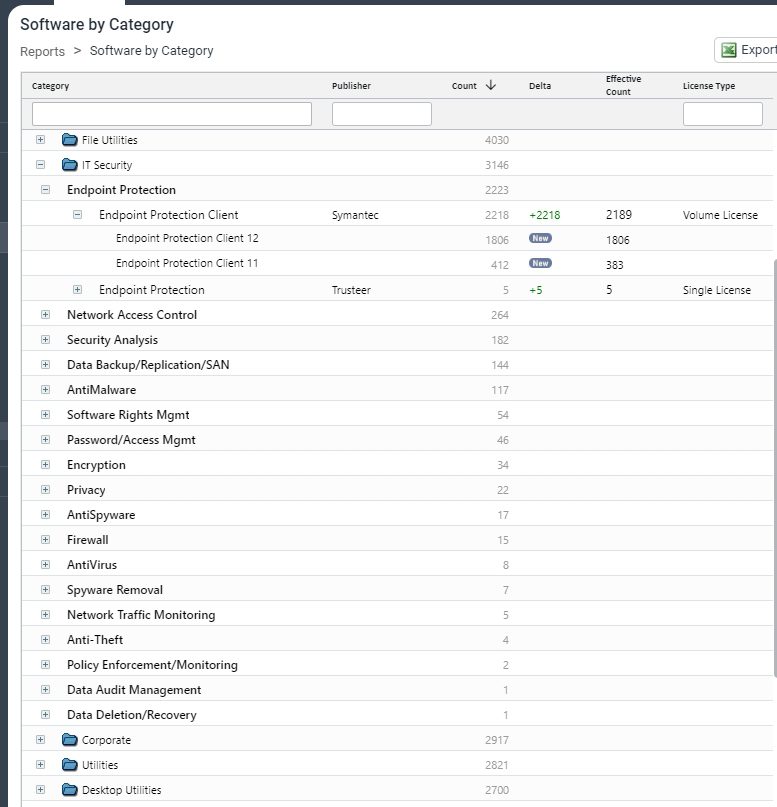Image resolution: width=777 pixels, height=807 pixels.
Task: Click the 383 effective count value
Action: [x=614, y=265]
